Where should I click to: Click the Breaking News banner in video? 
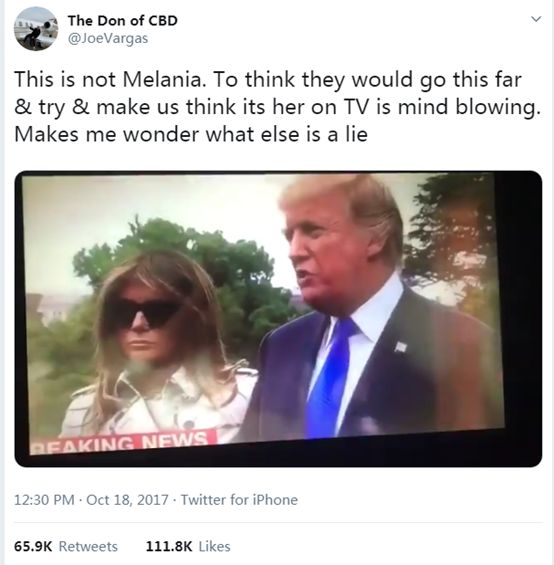(x=123, y=442)
